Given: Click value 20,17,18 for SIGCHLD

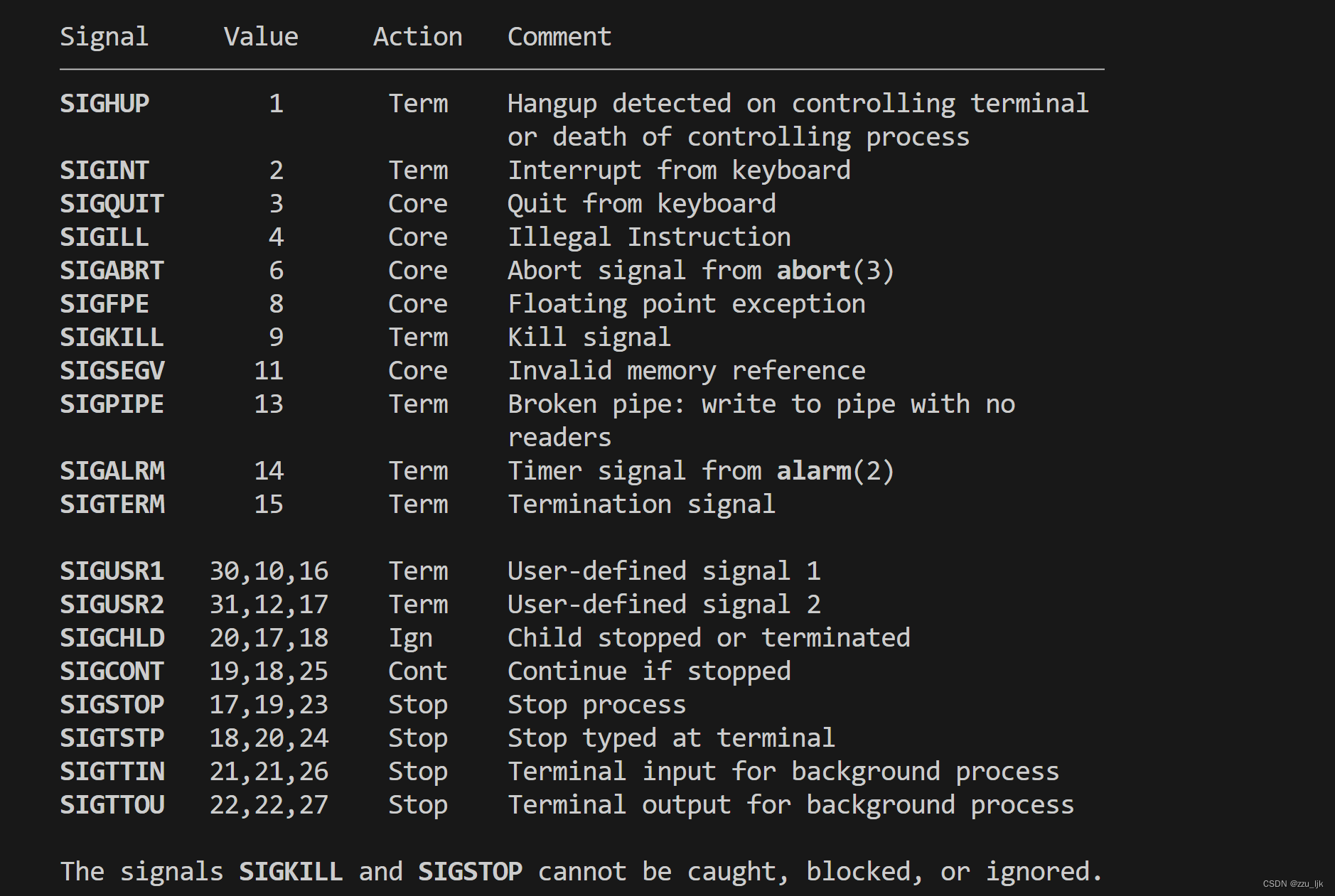Looking at the screenshot, I should pos(269,638).
